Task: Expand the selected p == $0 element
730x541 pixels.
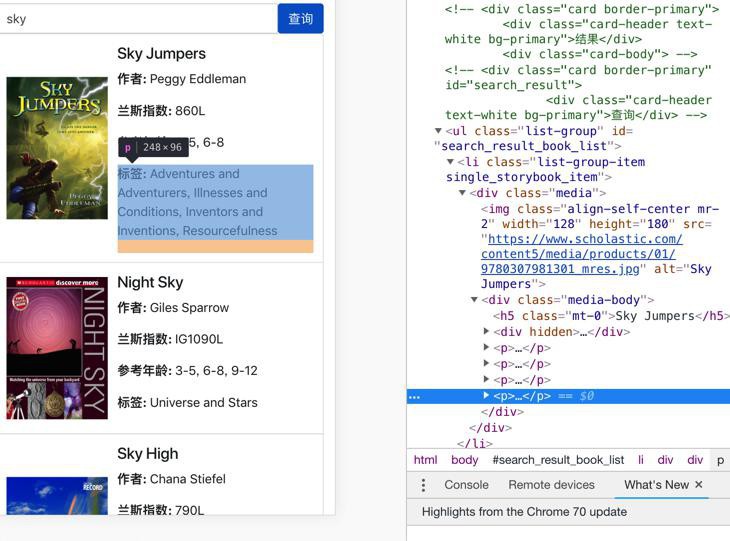Action: (x=486, y=395)
